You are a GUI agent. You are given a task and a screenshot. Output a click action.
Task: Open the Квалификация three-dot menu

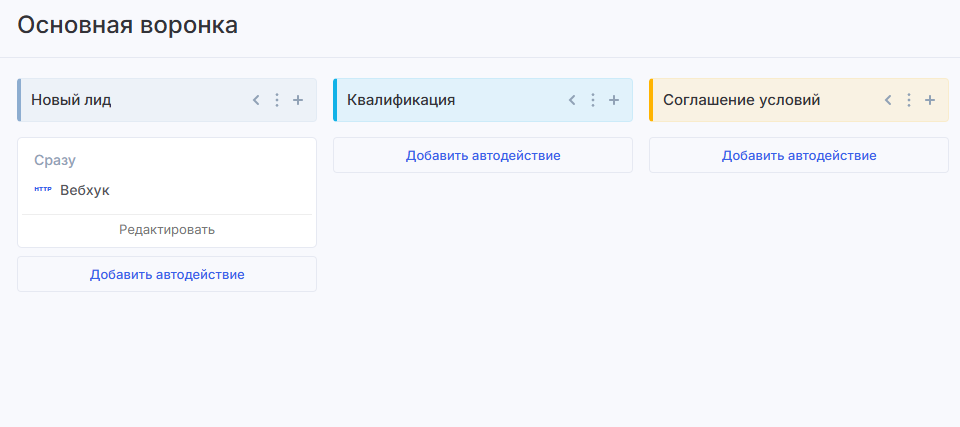click(593, 100)
